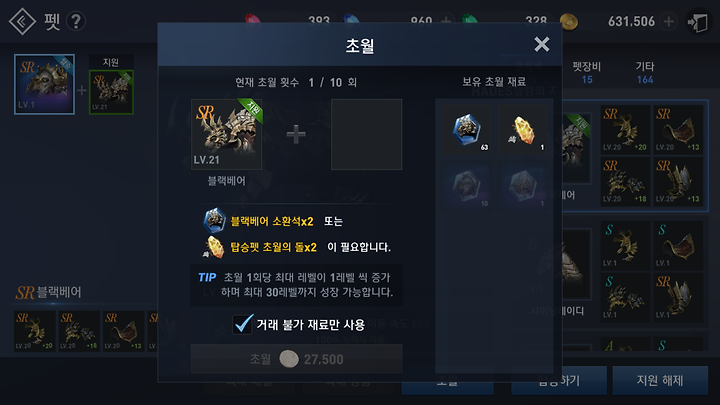Click the plus icon next to gold amount
Screen dimensions: 720x405
point(669,21)
